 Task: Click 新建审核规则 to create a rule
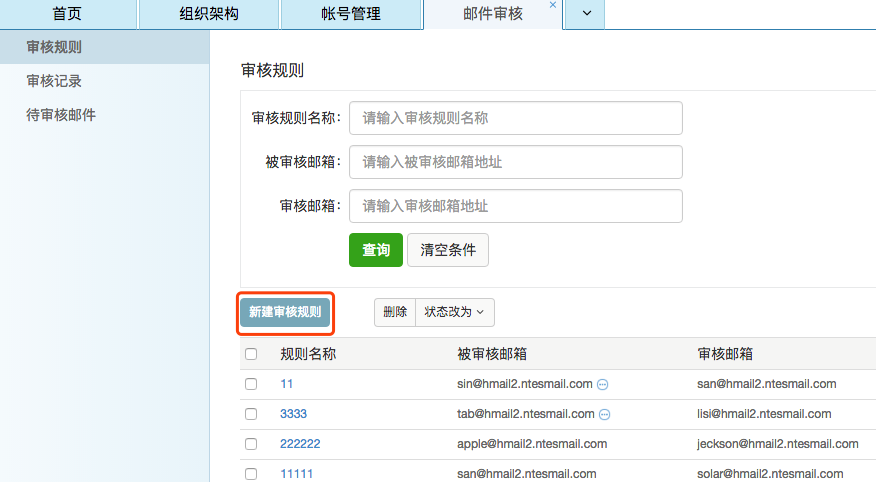pyautogui.click(x=285, y=312)
